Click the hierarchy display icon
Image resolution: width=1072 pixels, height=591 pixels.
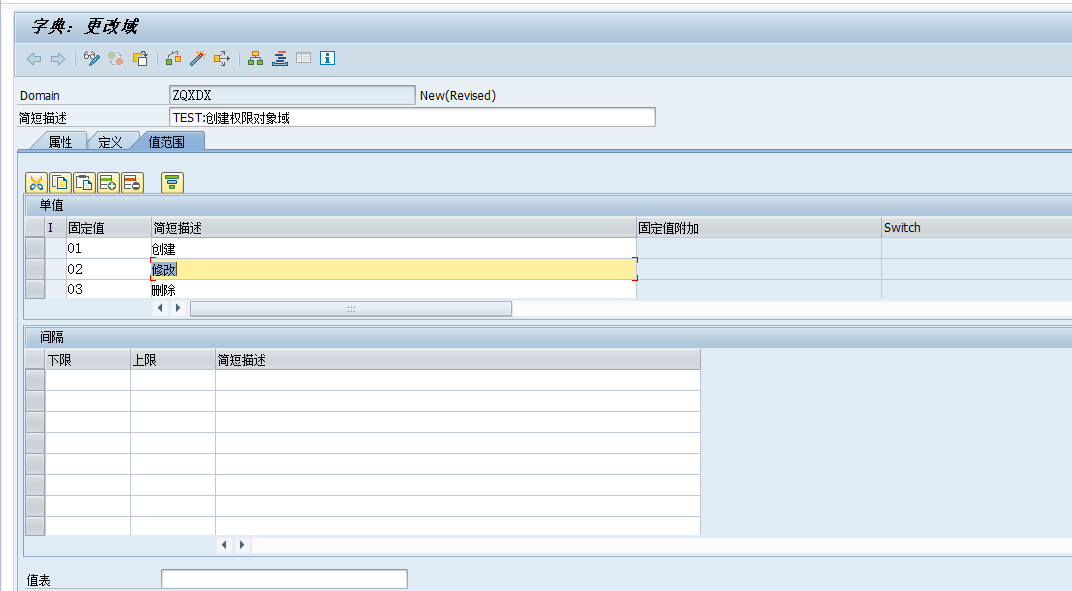click(x=255, y=58)
